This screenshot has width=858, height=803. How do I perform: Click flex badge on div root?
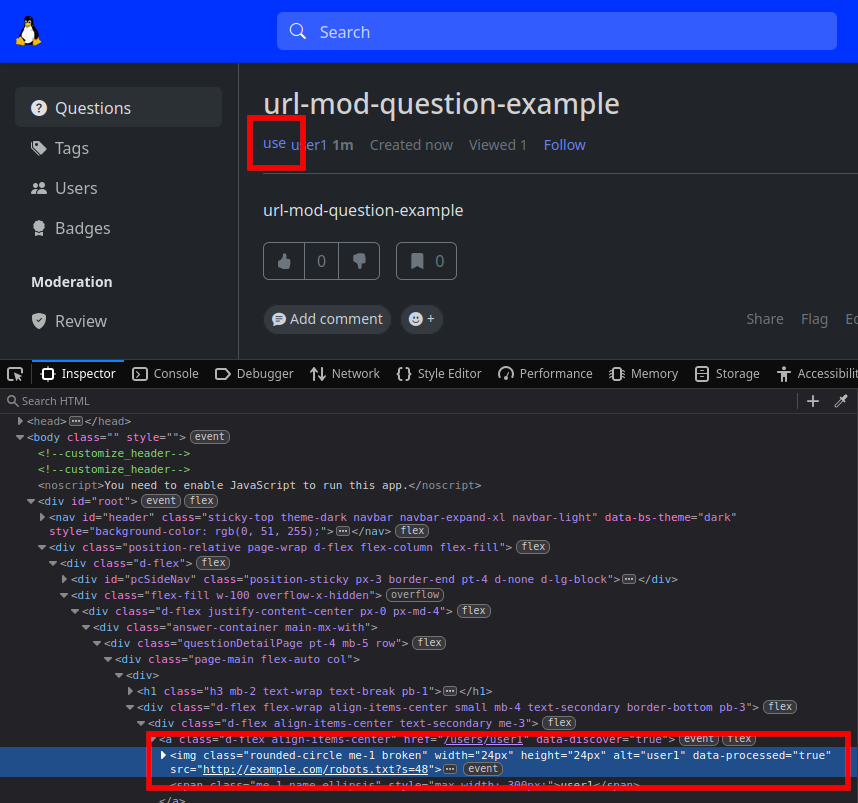click(201, 501)
